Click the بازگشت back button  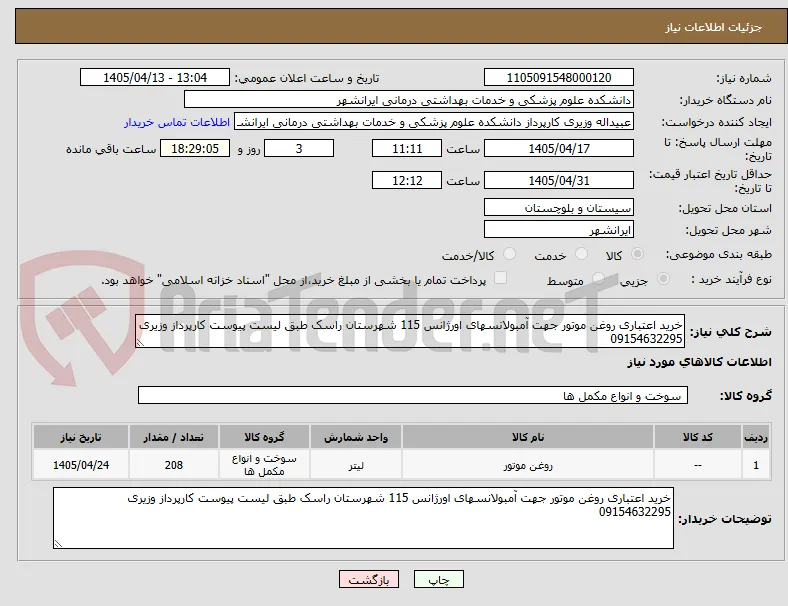pyautogui.click(x=369, y=579)
